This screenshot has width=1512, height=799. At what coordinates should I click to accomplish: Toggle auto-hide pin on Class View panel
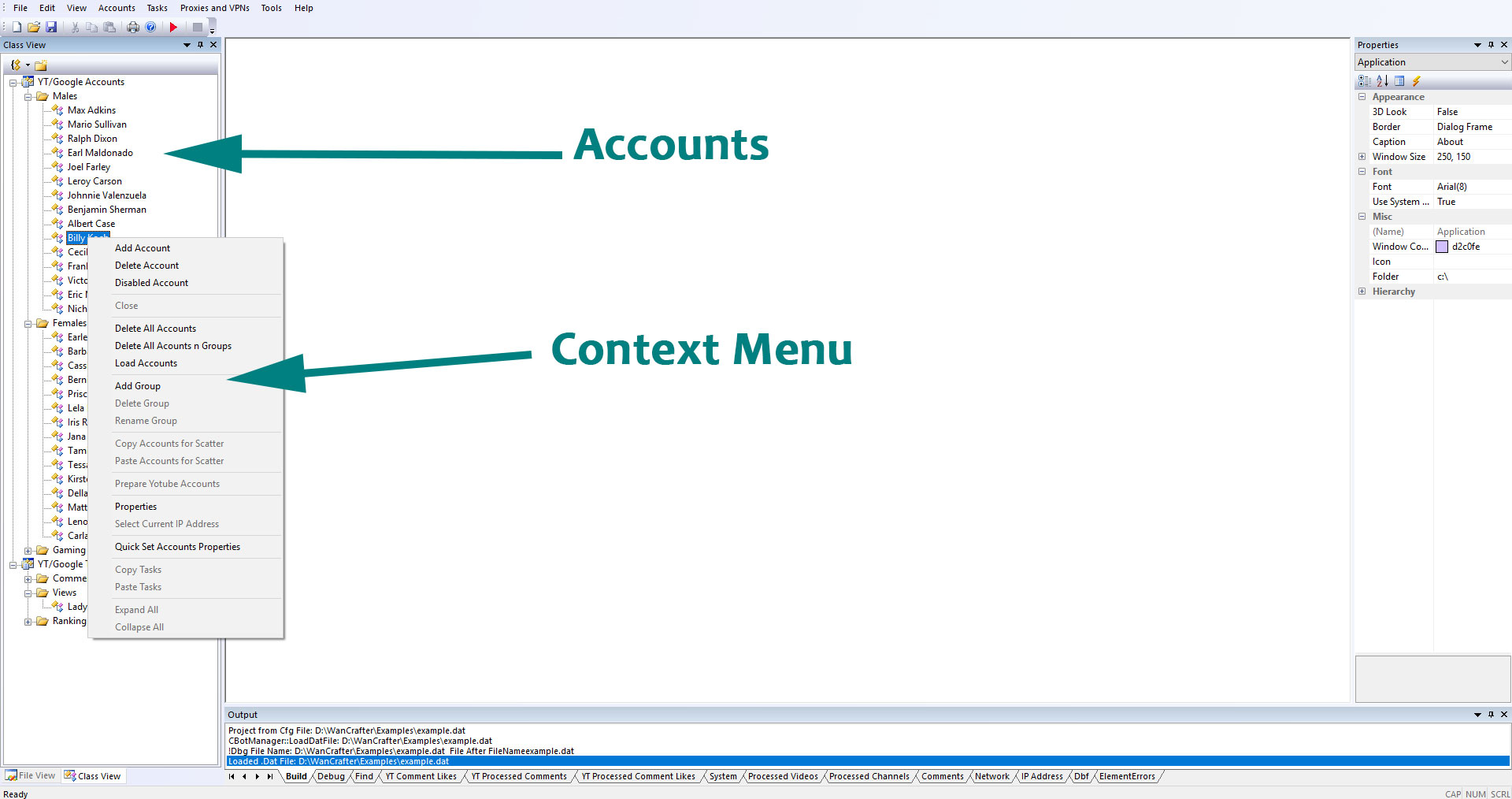pos(200,45)
